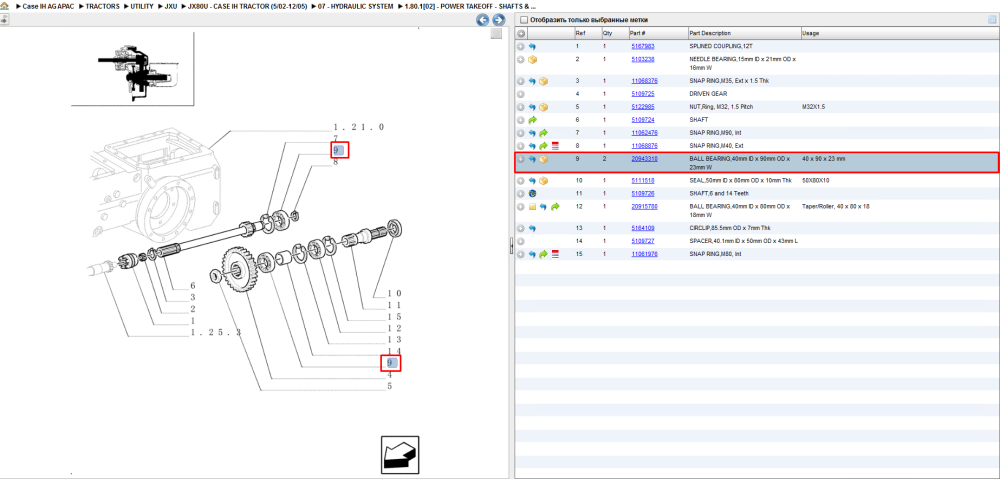This screenshot has height=479, width=1000.
Task: Click globe icon for SHAFT,6 and 14 Teeth
Action: click(533, 193)
